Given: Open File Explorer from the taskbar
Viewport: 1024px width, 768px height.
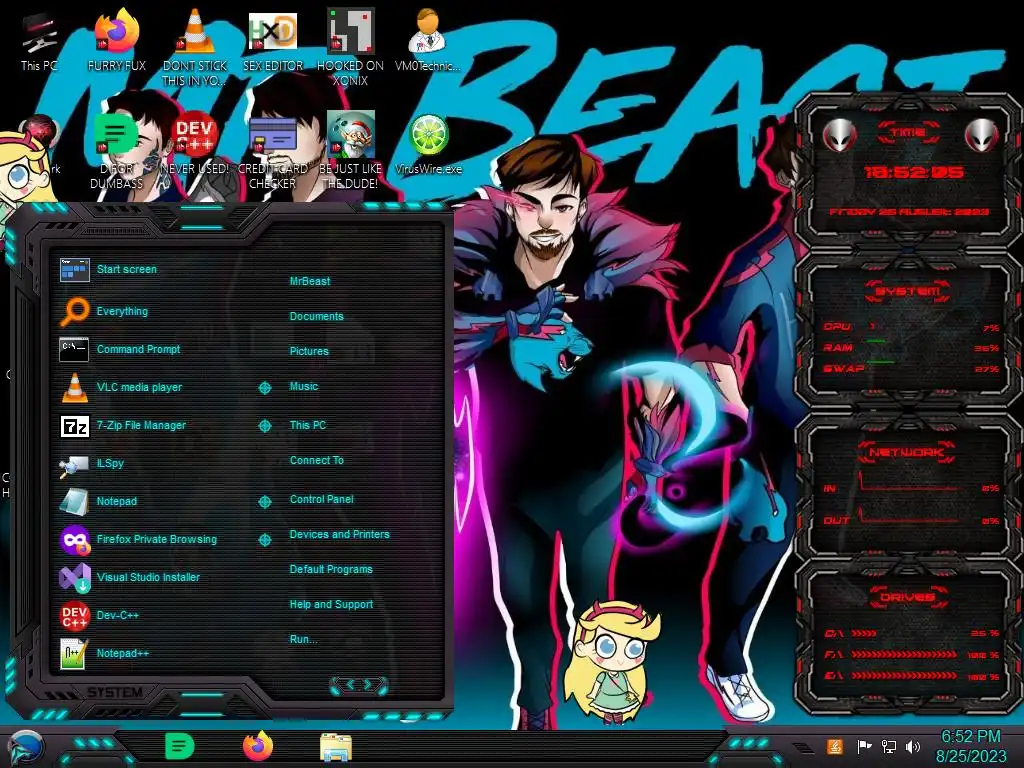Looking at the screenshot, I should coord(336,748).
